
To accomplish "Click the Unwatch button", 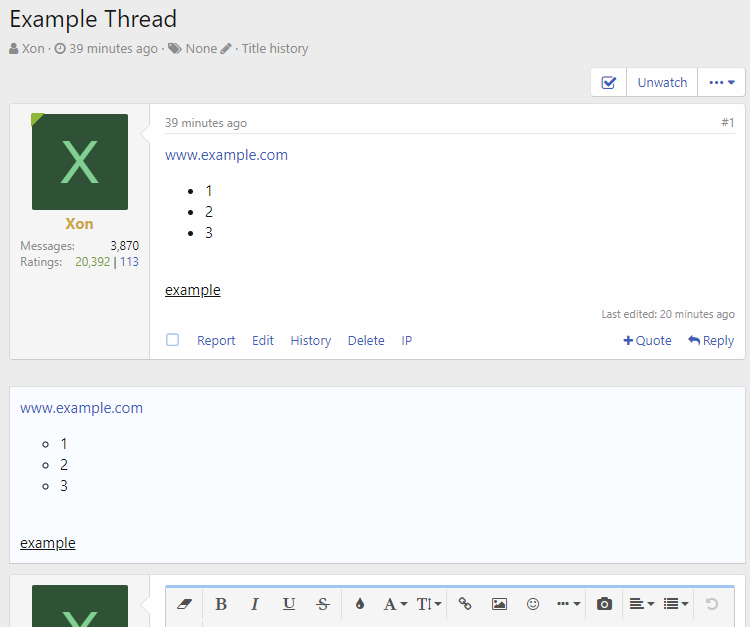I will [x=662, y=82].
